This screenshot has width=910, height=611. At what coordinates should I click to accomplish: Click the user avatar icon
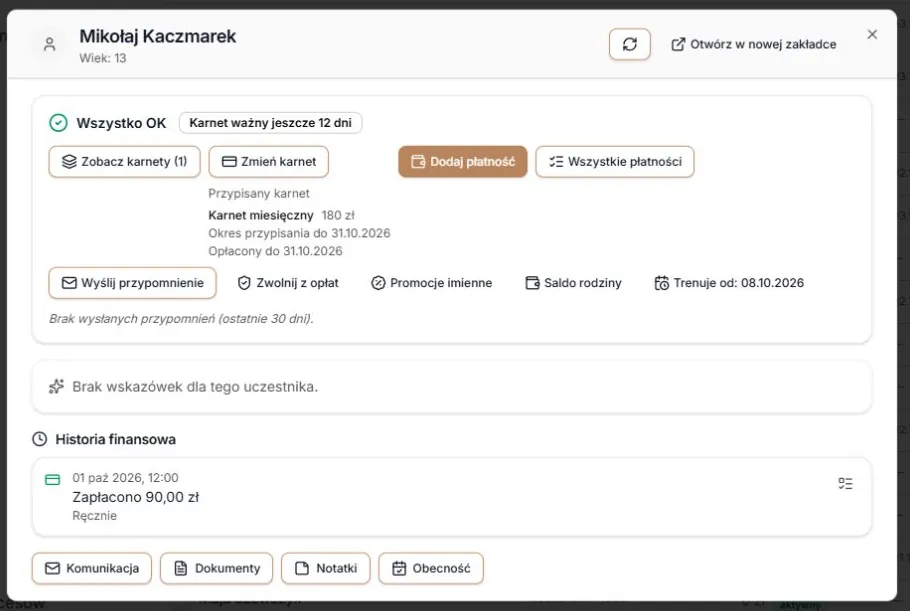(x=49, y=44)
